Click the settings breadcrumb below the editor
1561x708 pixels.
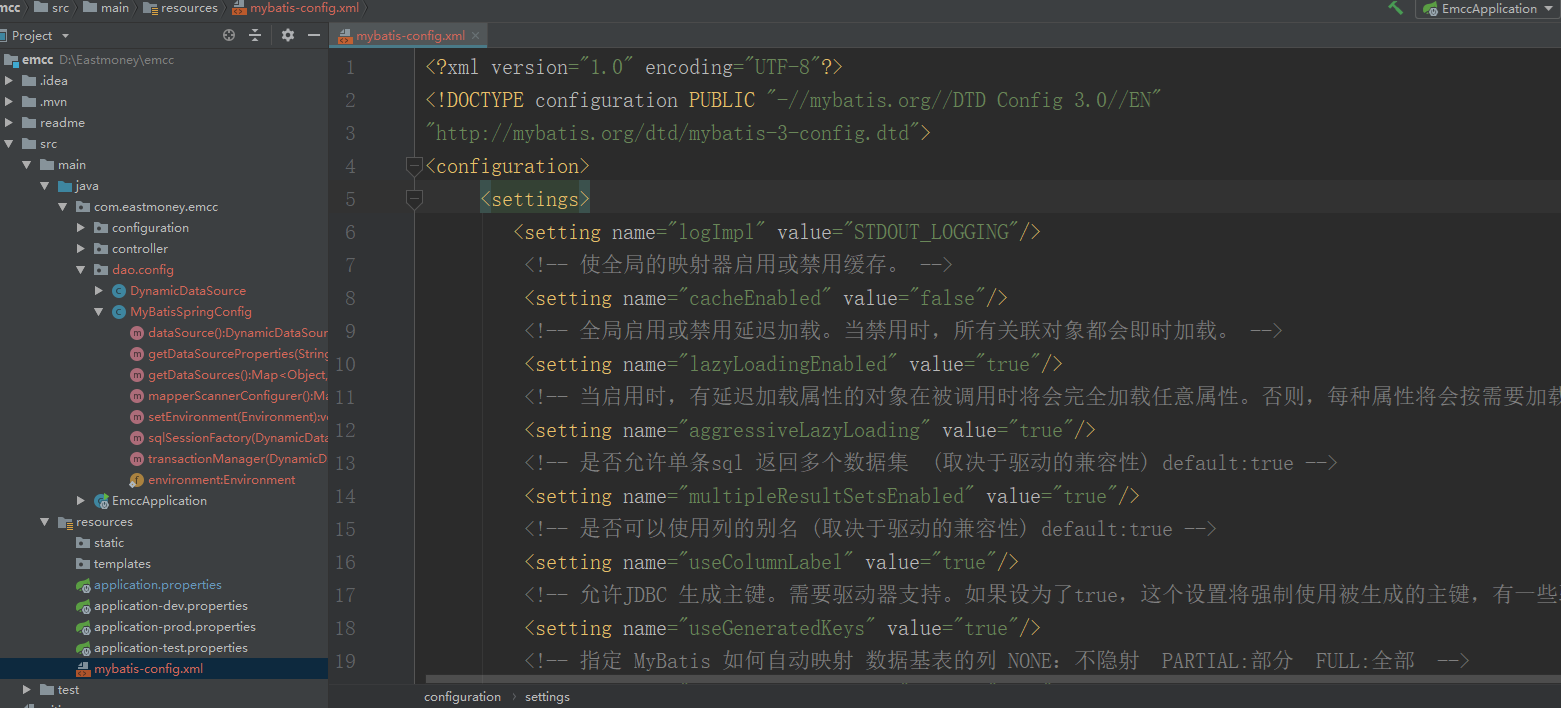click(x=547, y=697)
